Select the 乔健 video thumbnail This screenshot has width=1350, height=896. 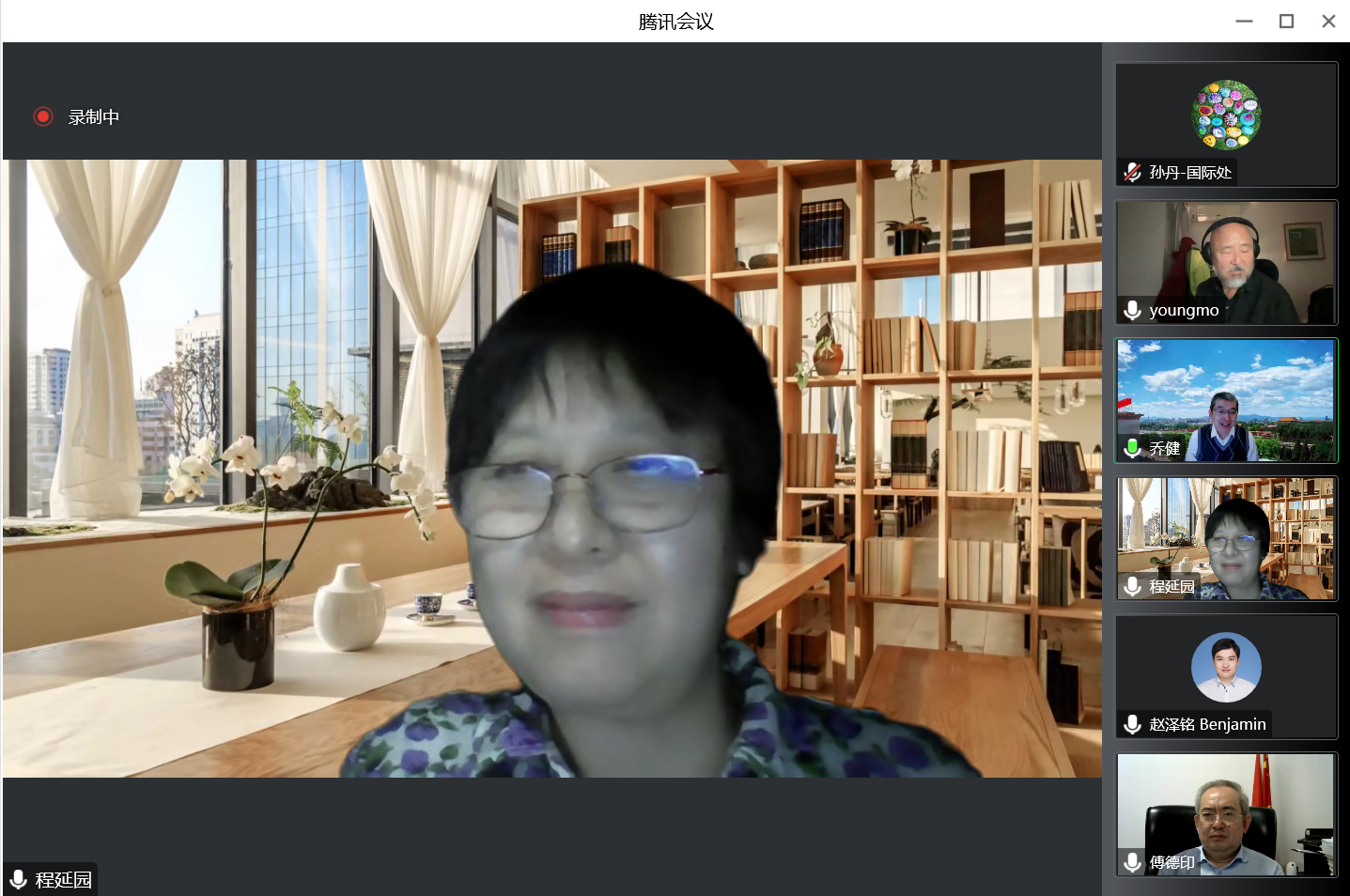click(x=1226, y=399)
